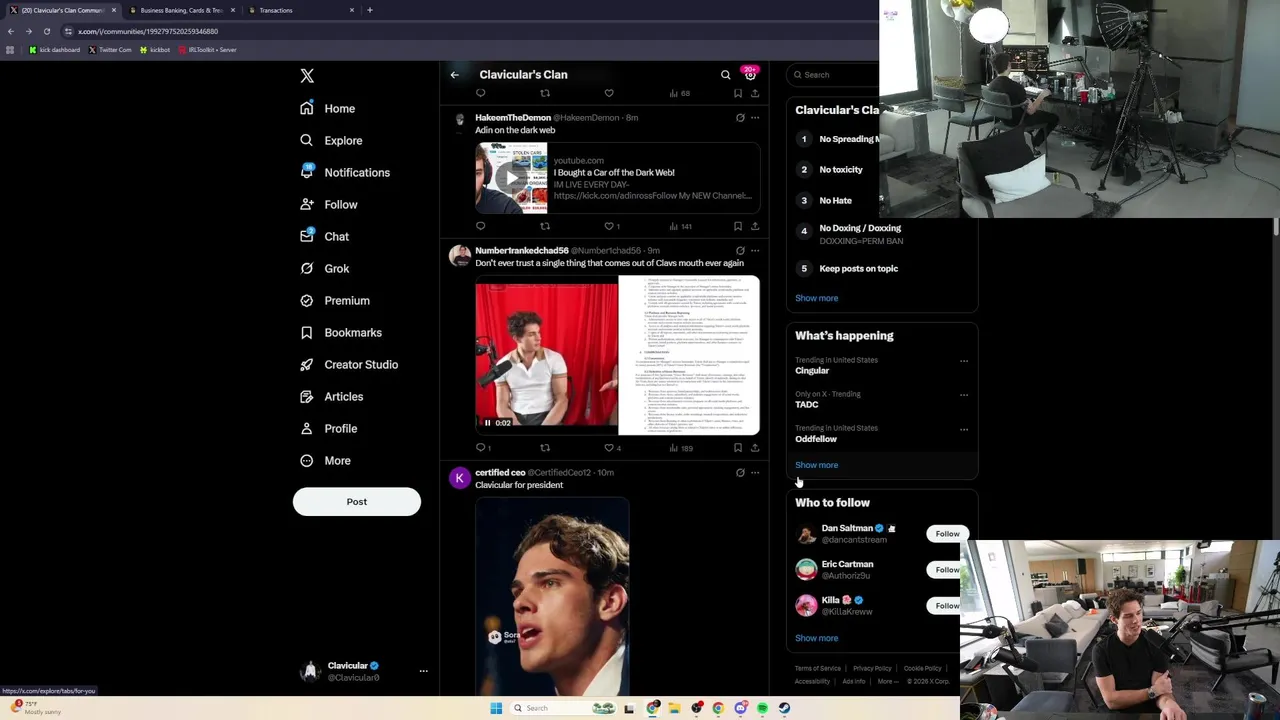Show more trending topics under What's happening
The width and height of the screenshot is (1280, 720).
pos(817,465)
